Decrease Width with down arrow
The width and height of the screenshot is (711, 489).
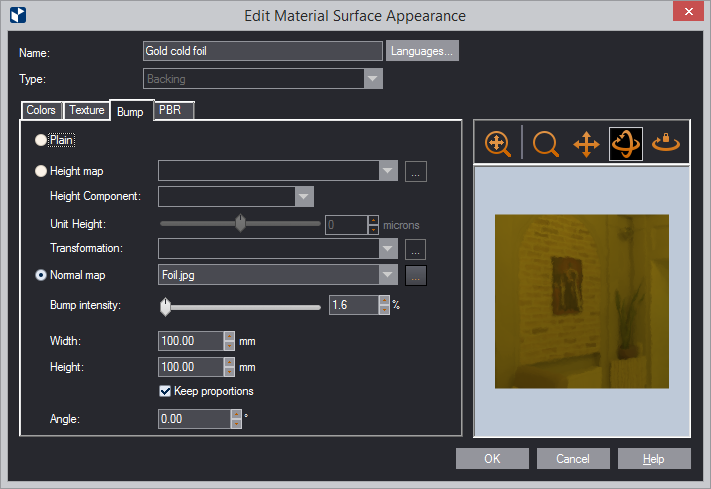pos(229,346)
